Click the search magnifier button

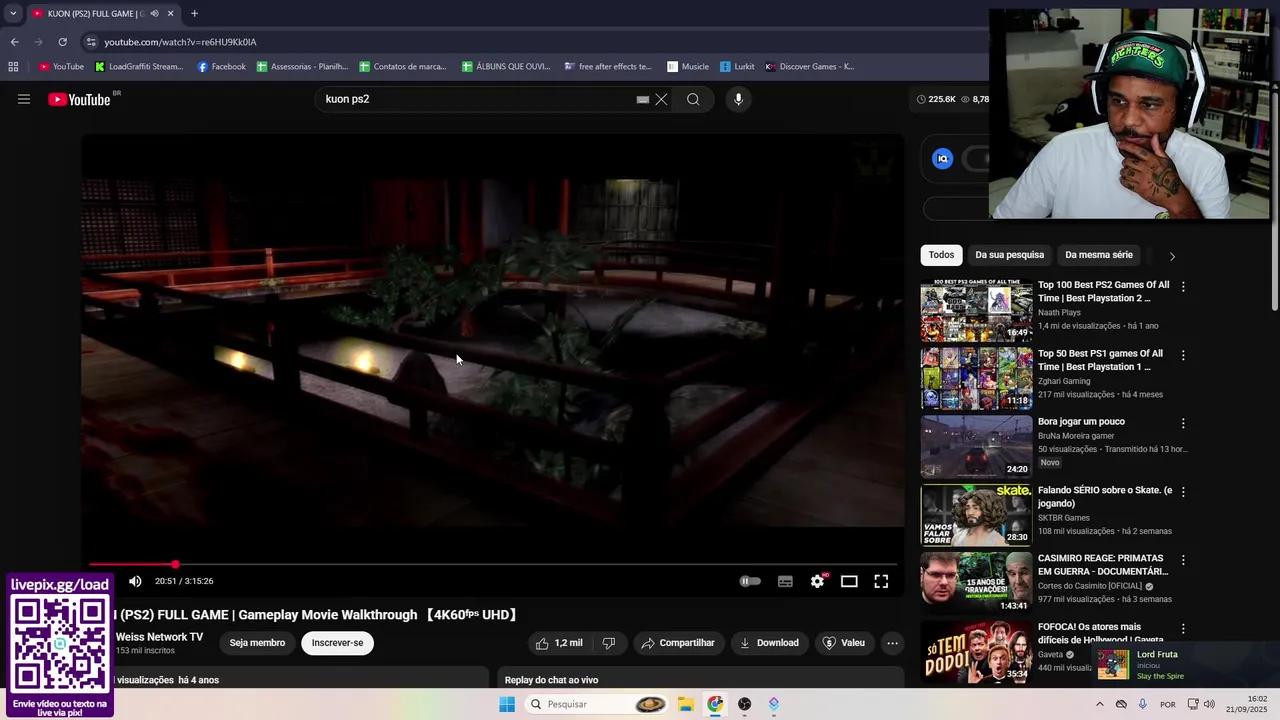693,99
